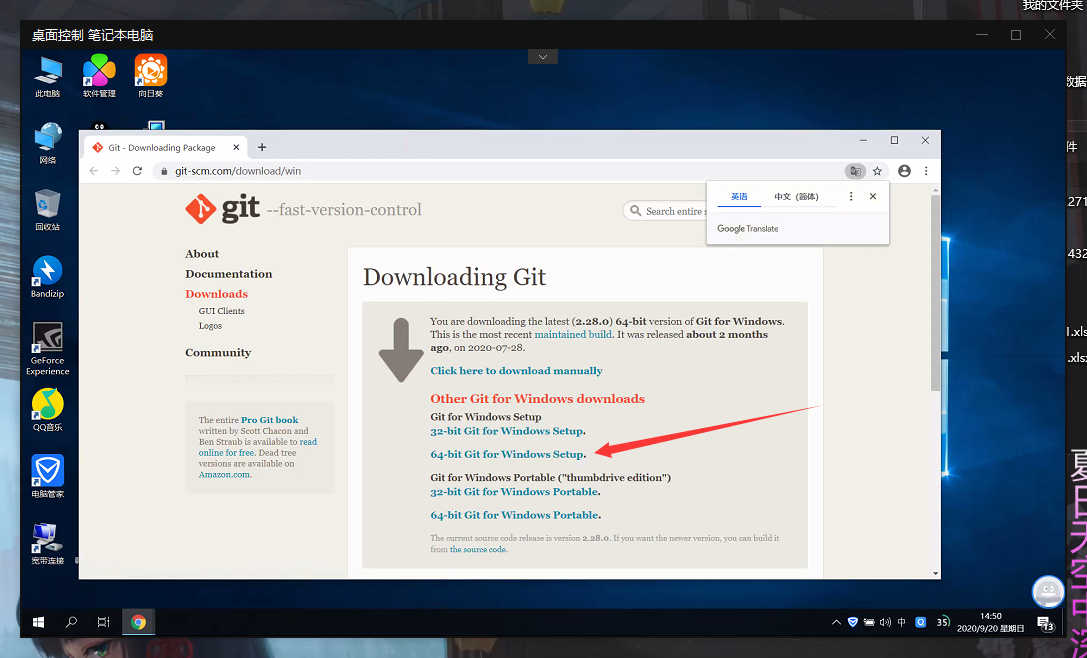The height and width of the screenshot is (658, 1087).
Task: Open a new browser tab
Action: tap(262, 147)
